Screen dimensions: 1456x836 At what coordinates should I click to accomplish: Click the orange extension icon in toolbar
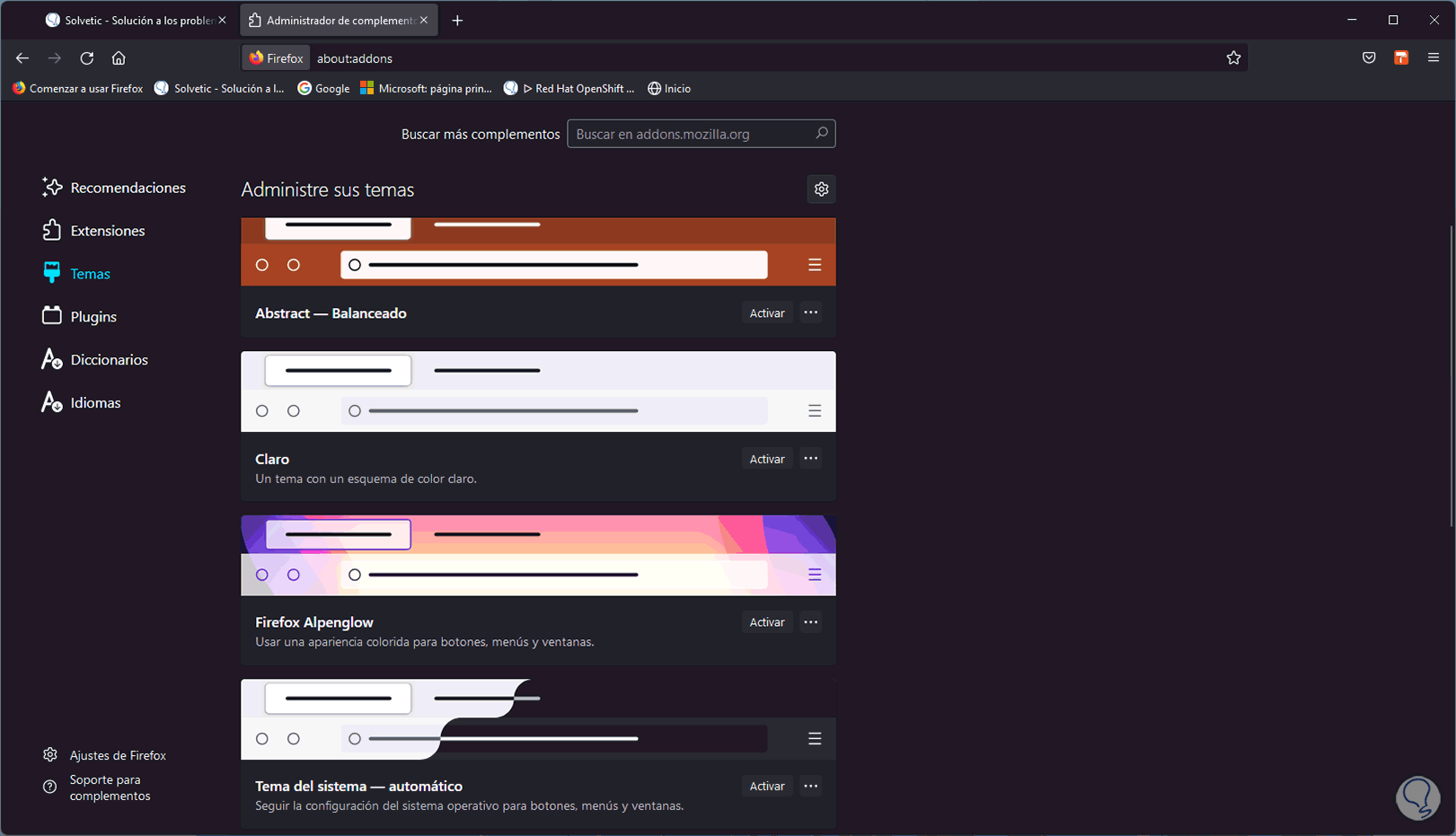[x=1401, y=58]
